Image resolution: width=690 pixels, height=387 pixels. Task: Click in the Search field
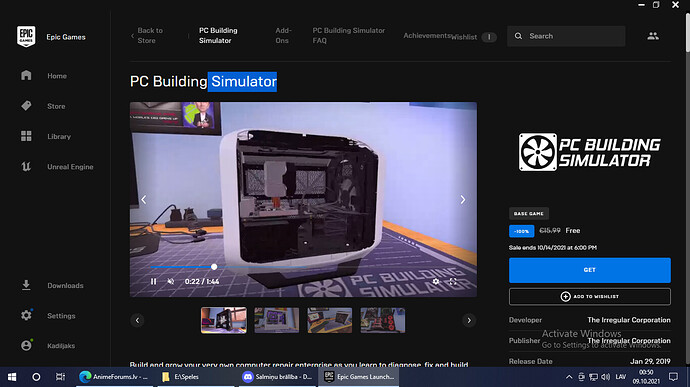(566, 36)
